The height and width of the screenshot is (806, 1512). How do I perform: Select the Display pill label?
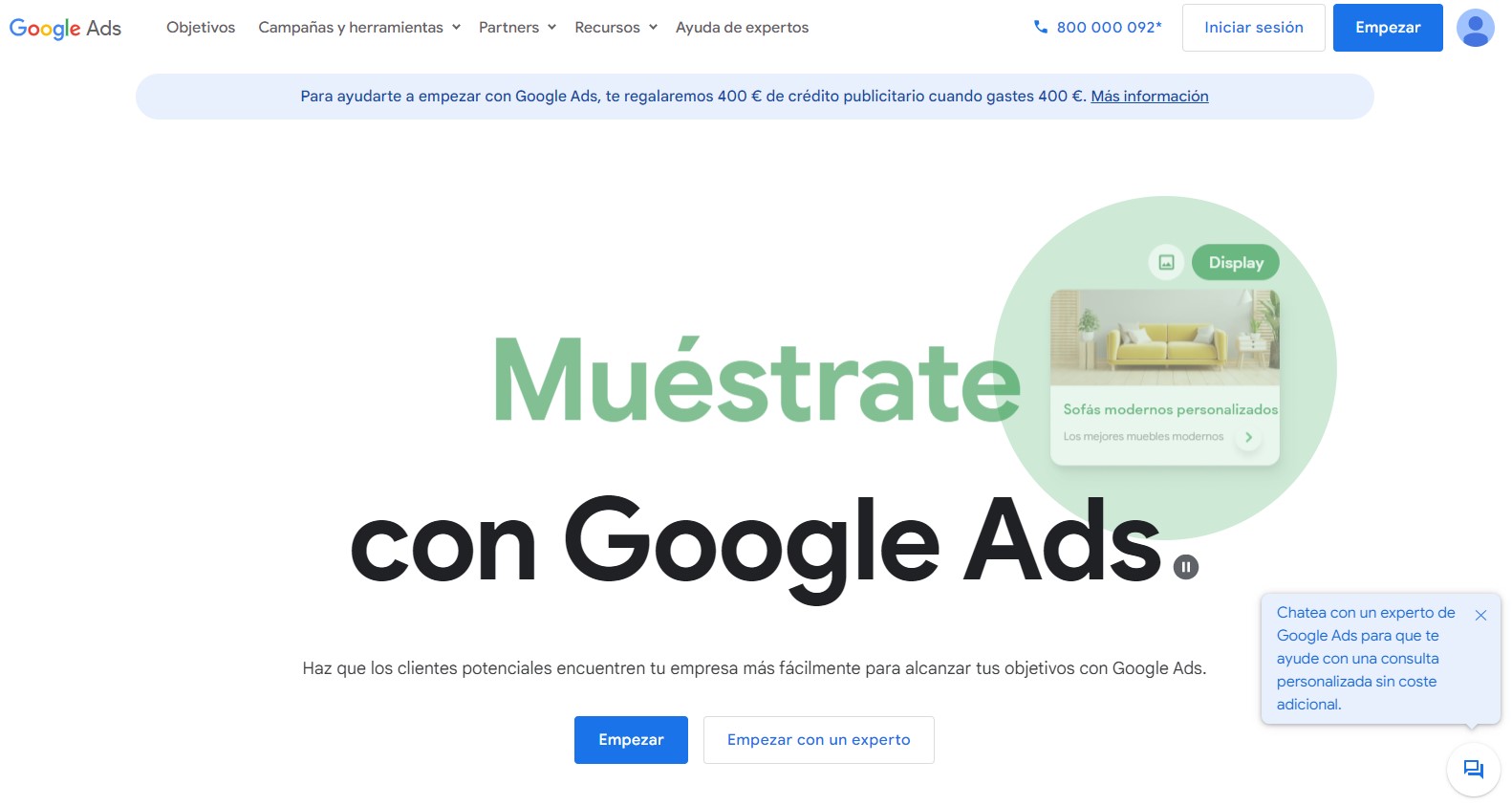1236,262
